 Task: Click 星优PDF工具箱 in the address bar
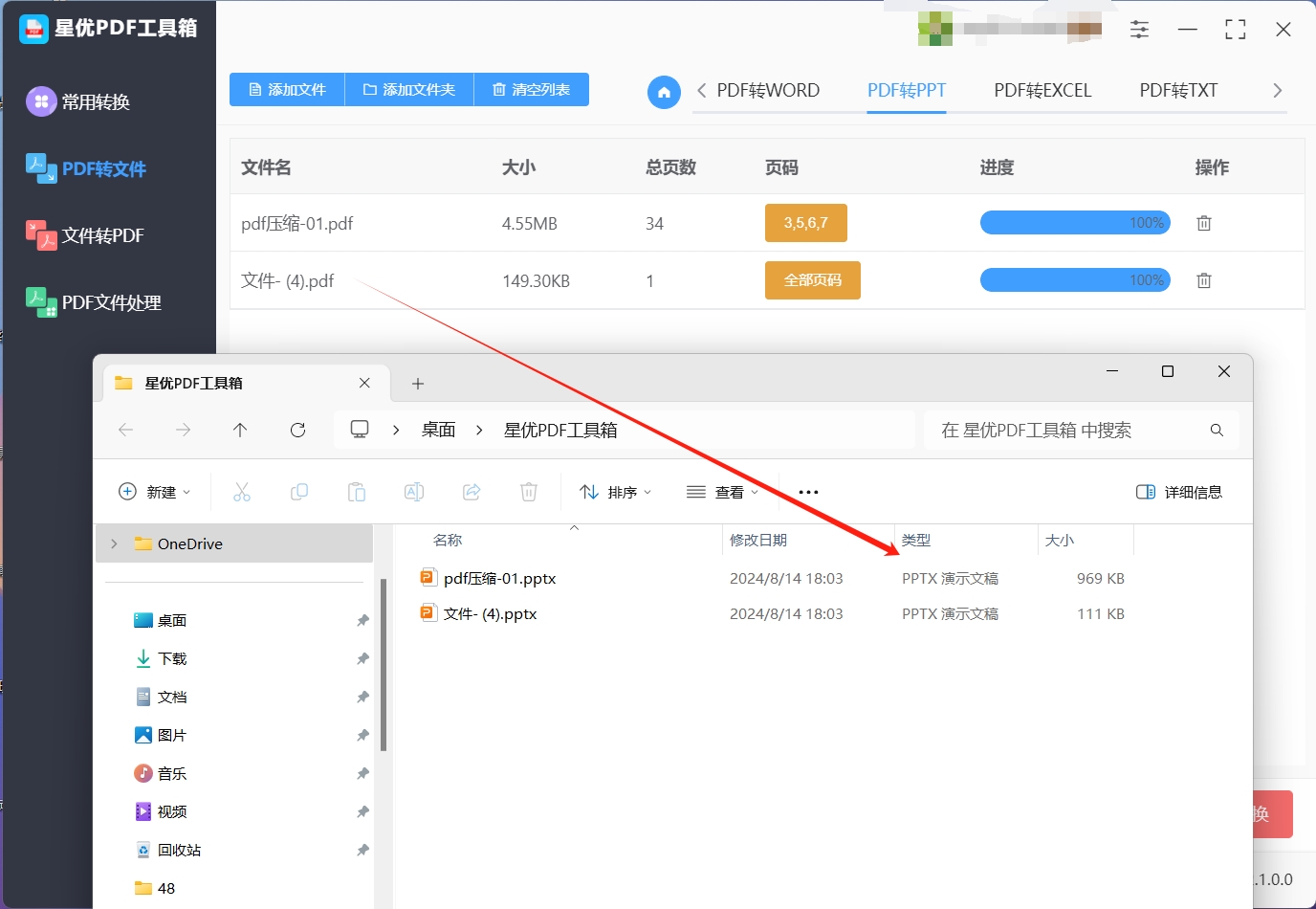[560, 430]
